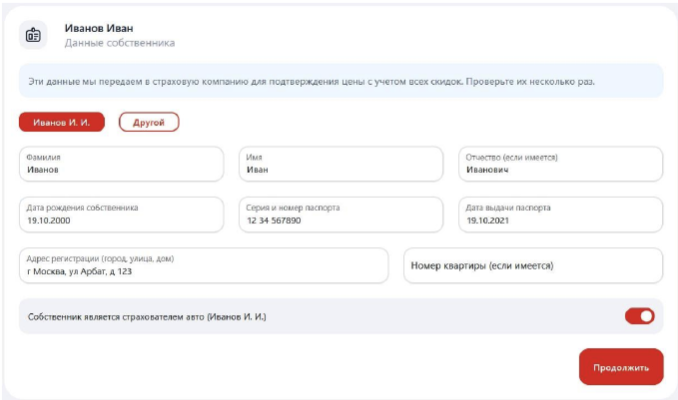Click the passport number value 12 34 567890
The height and width of the screenshot is (400, 678).
pyautogui.click(x=274, y=221)
